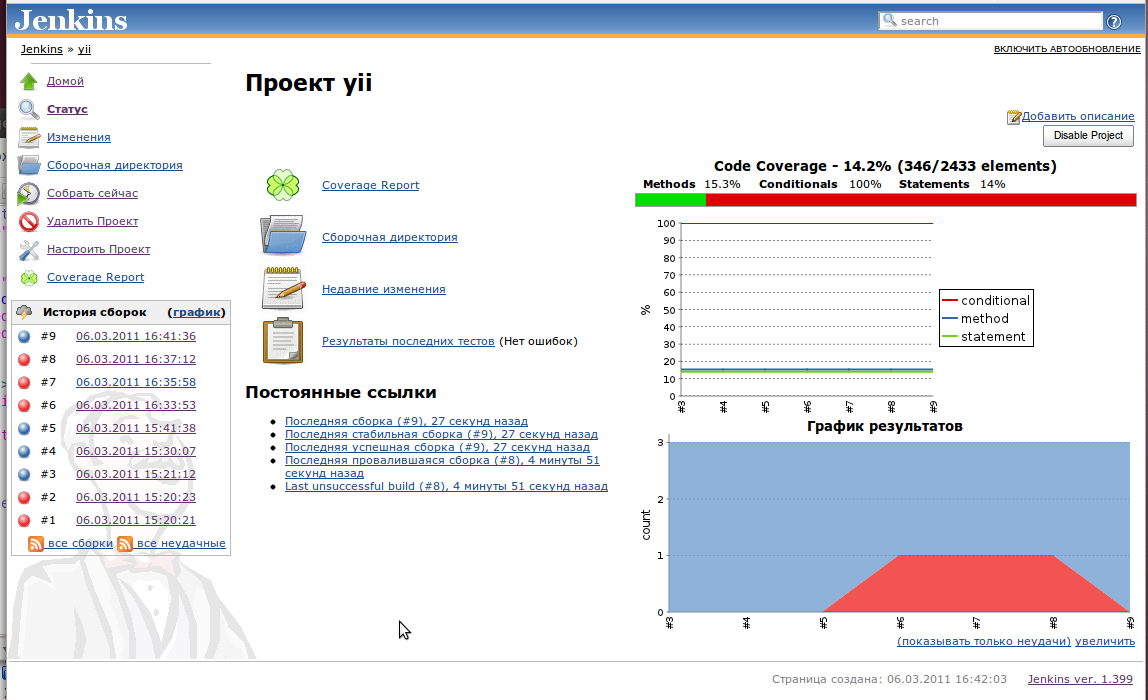Open build 06.03.2011 15:30:07
This screenshot has width=1148, height=700.
click(x=135, y=451)
